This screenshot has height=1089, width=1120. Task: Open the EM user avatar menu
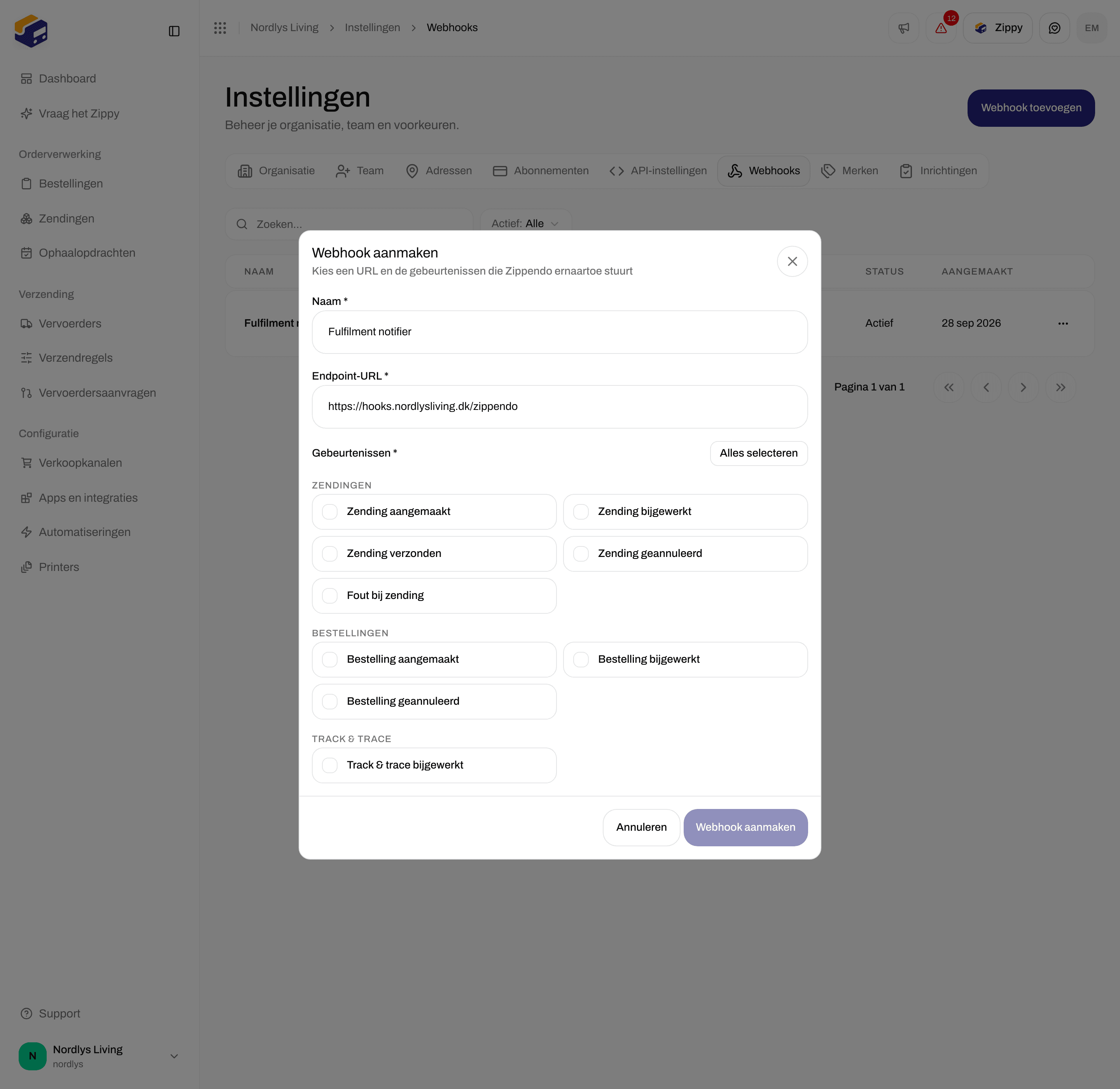[x=1091, y=28]
